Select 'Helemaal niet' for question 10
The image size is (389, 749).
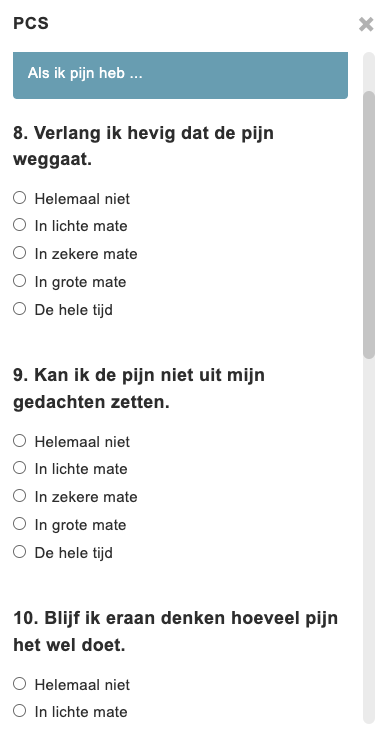pos(20,684)
